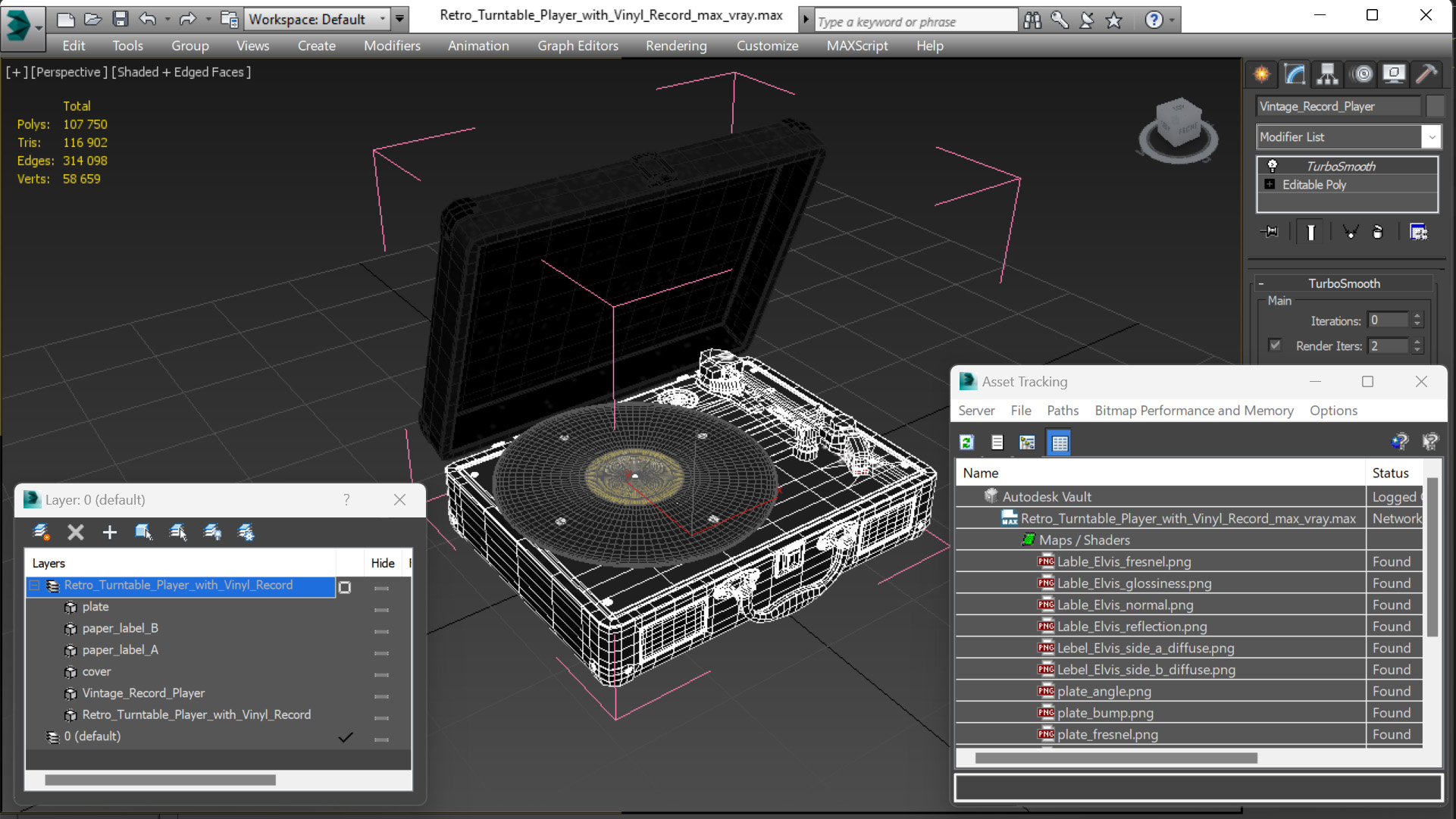
Task: Enable visibility for cover layer
Action: 381,672
